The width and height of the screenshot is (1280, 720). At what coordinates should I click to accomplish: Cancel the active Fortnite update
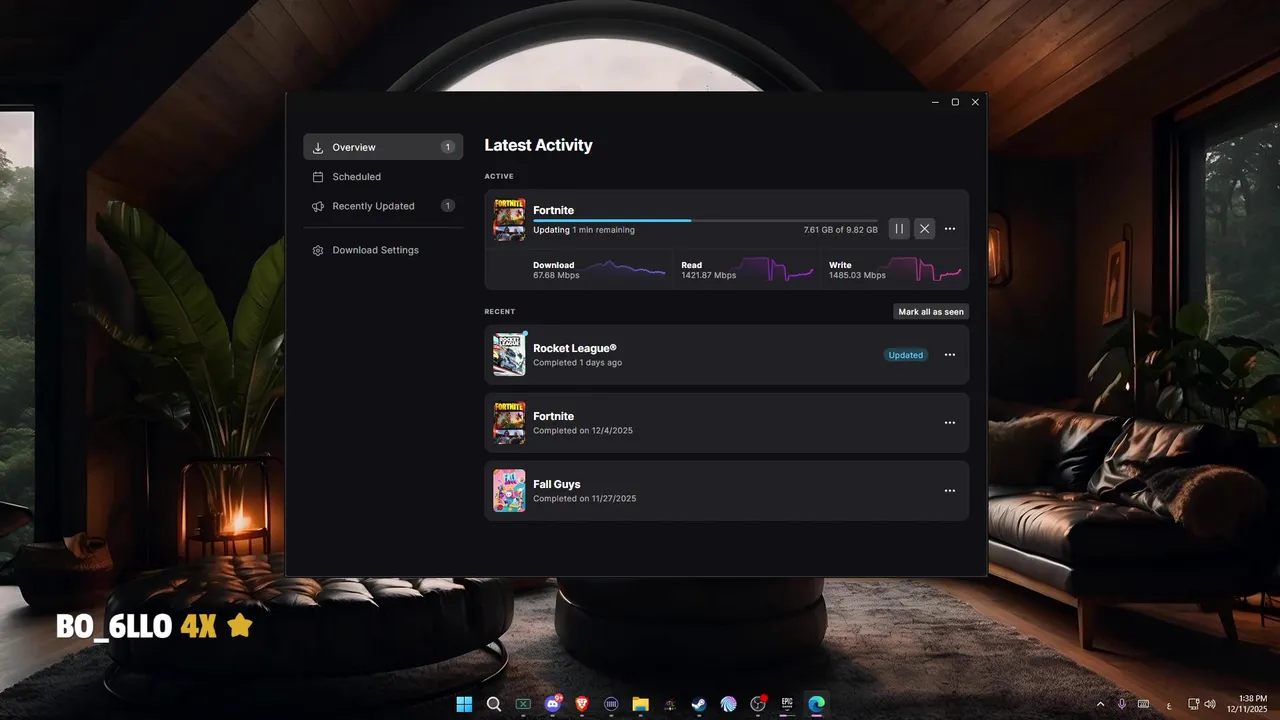(925, 229)
